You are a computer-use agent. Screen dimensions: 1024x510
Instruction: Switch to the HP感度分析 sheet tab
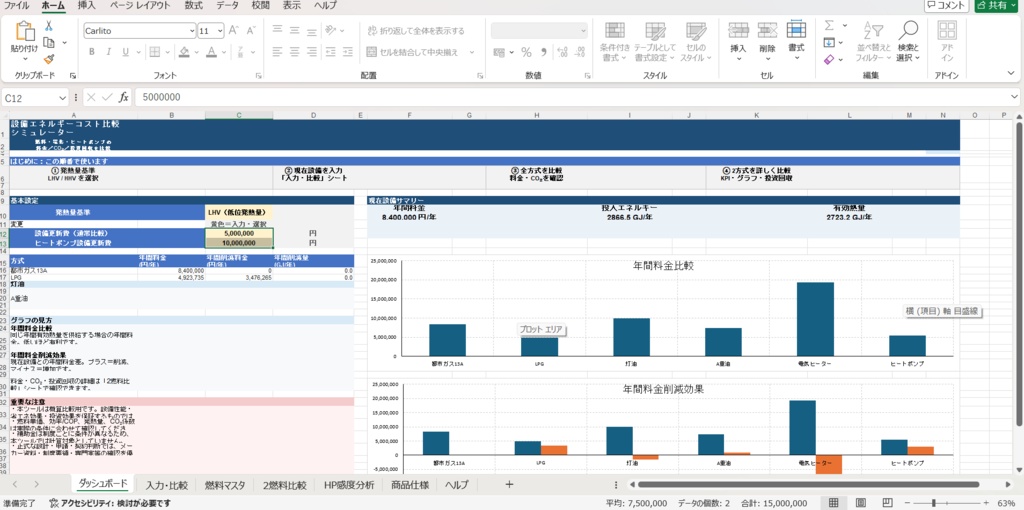tap(349, 485)
